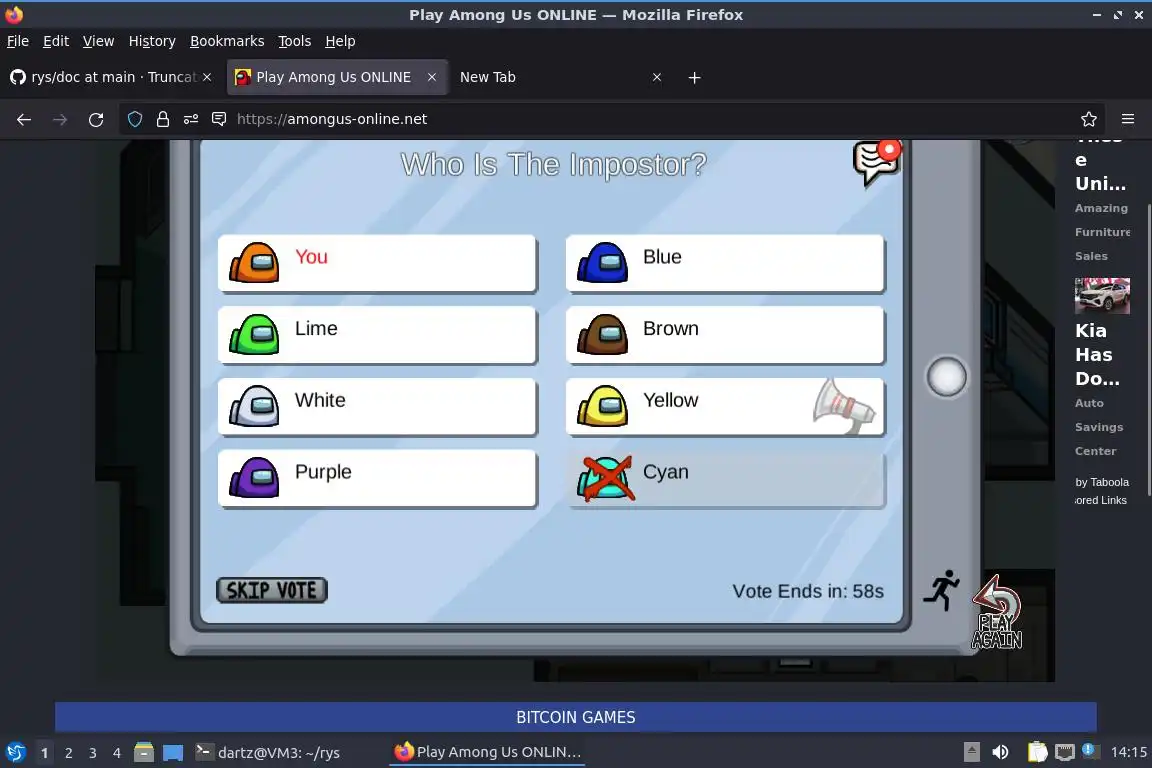Switch to workspace 3
Screen dimensions: 1152x768
93,753
